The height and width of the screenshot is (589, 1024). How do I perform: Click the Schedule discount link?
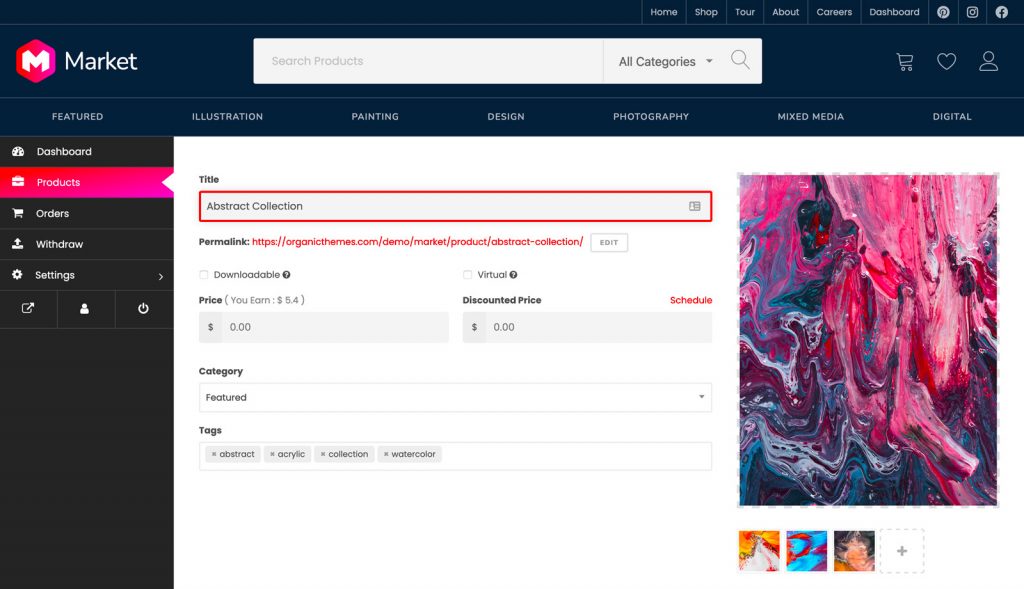click(x=690, y=300)
